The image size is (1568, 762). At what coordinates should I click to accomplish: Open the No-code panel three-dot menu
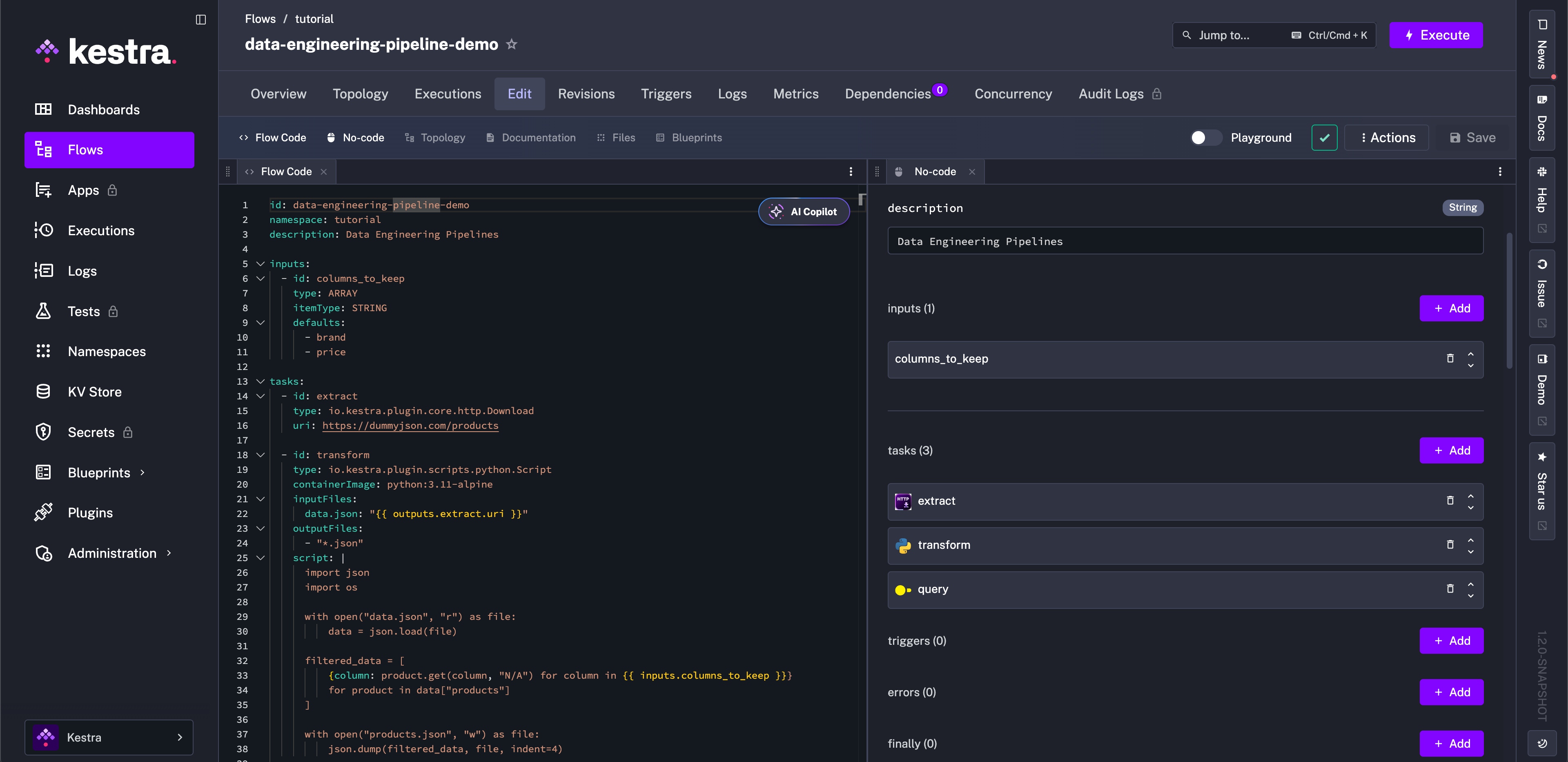tap(1499, 172)
